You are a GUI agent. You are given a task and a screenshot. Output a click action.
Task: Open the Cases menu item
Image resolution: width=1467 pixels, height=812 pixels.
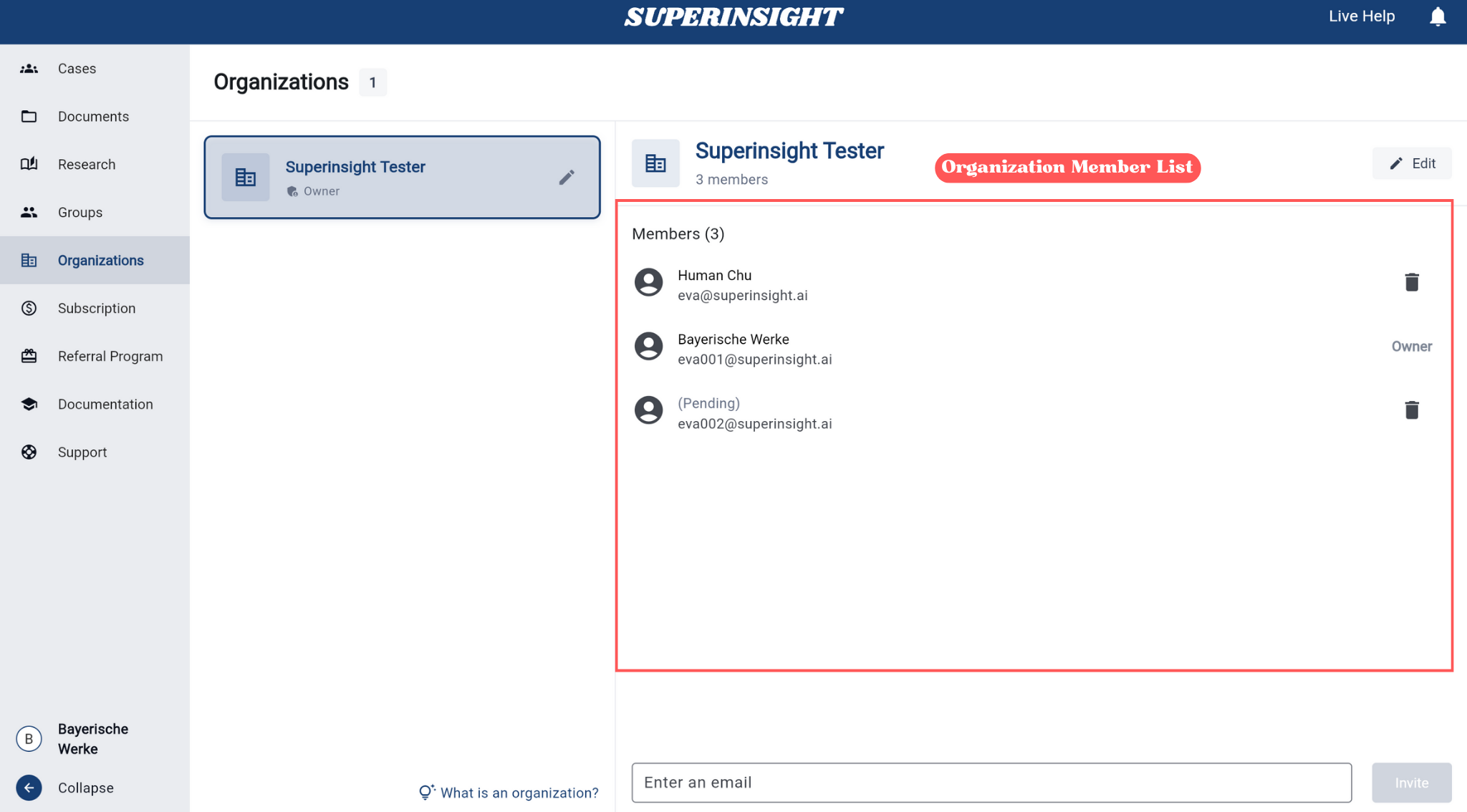click(95, 69)
